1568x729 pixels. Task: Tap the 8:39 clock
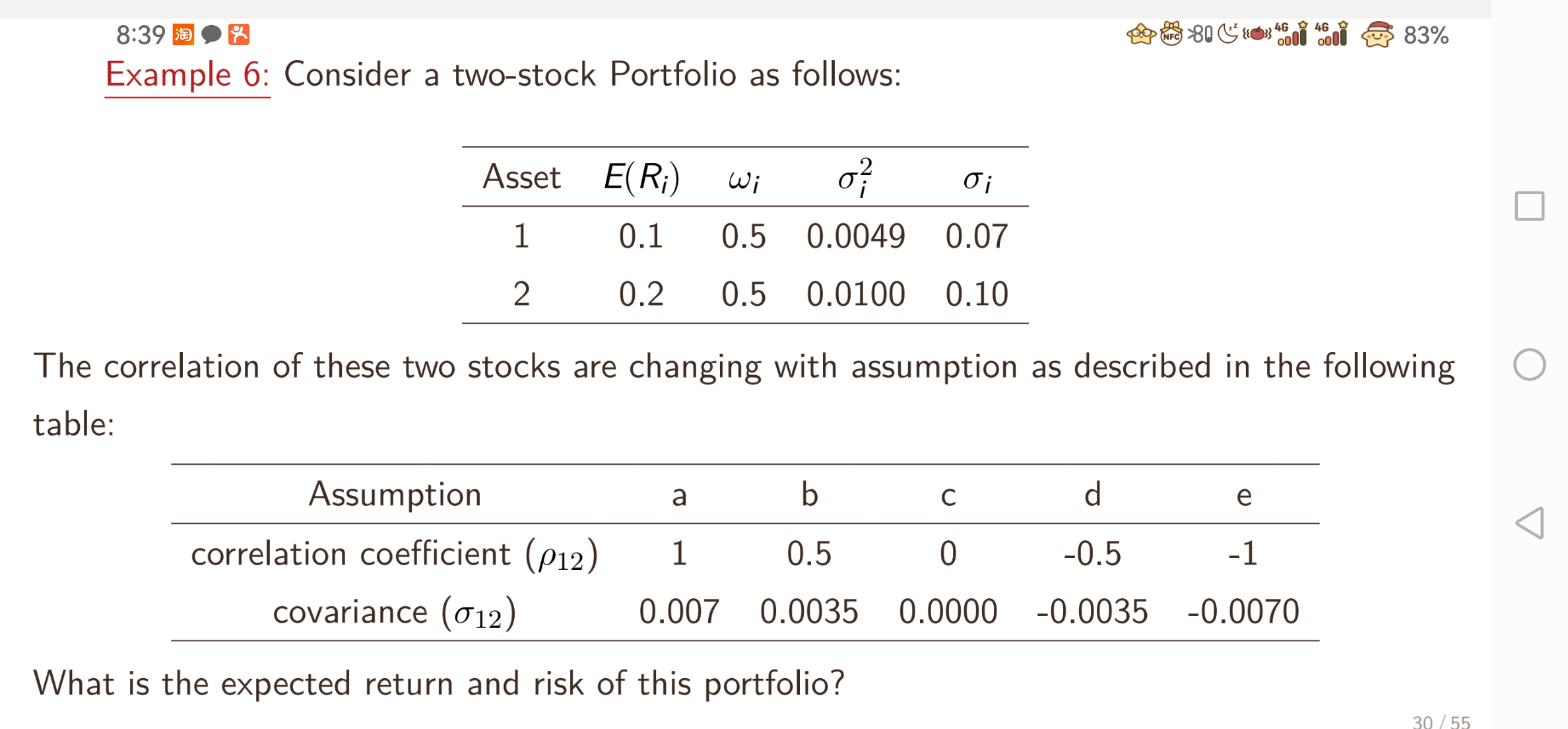tap(141, 35)
